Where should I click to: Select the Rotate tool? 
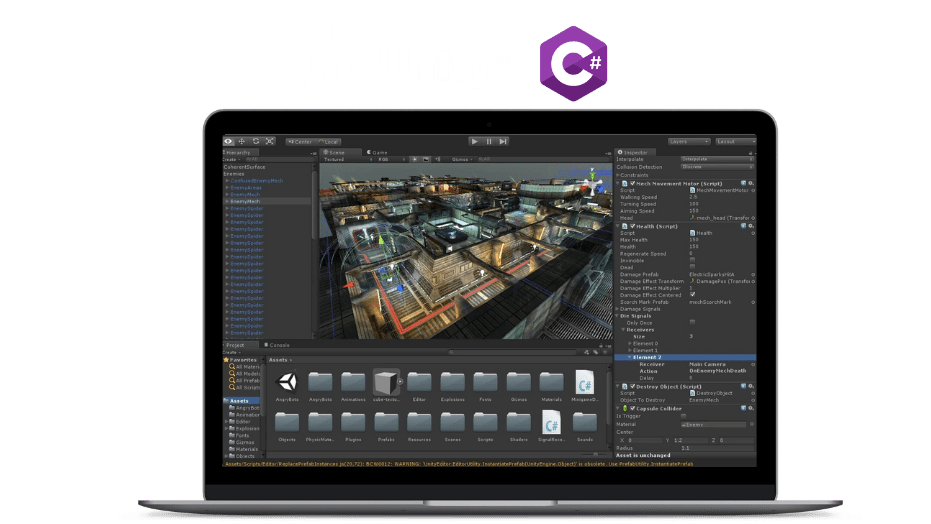[256, 141]
